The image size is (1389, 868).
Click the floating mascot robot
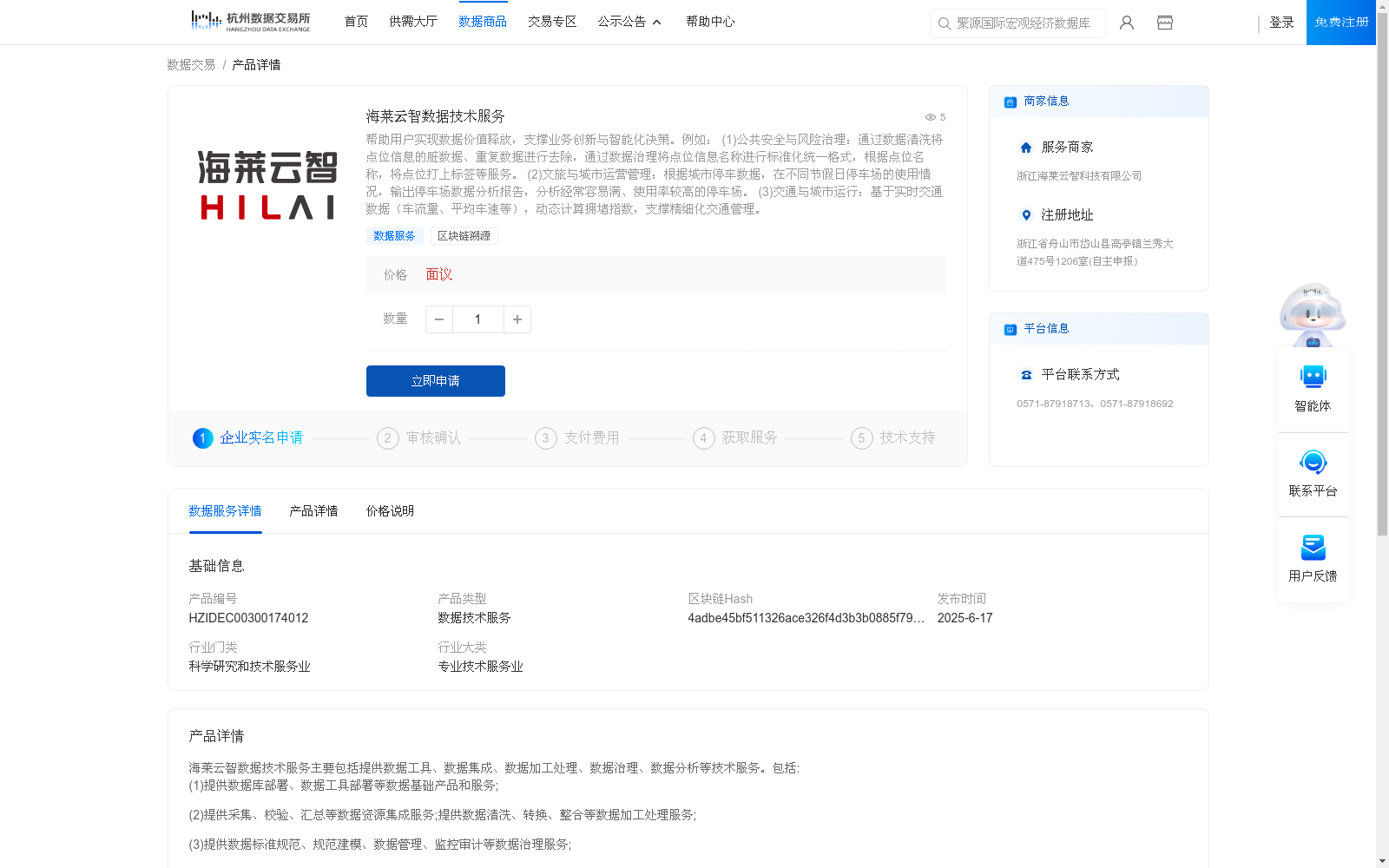[x=1313, y=314]
